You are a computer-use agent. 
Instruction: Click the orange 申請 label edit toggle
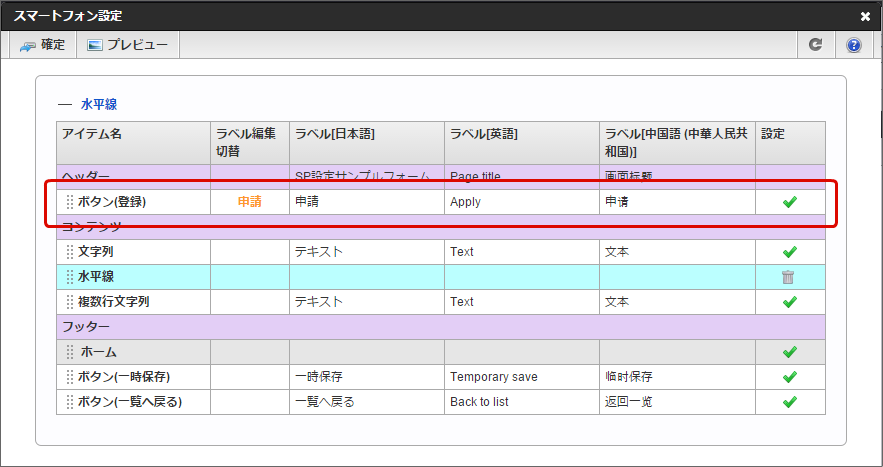click(x=249, y=202)
